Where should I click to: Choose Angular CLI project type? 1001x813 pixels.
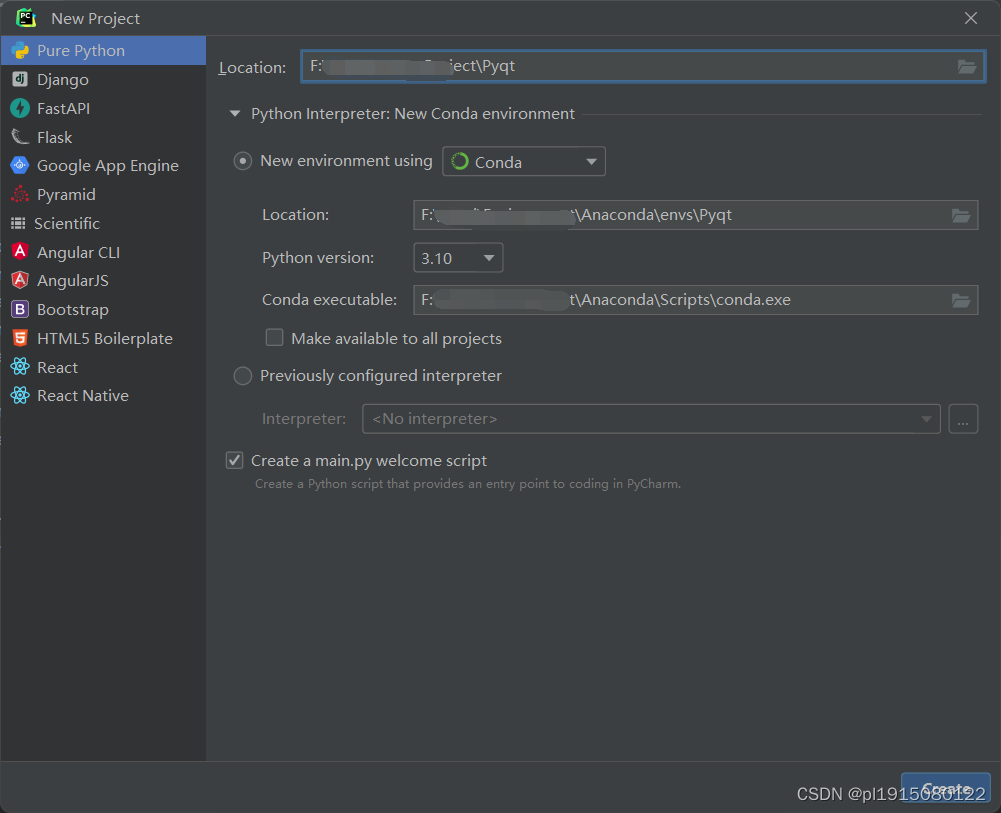[x=103, y=251]
